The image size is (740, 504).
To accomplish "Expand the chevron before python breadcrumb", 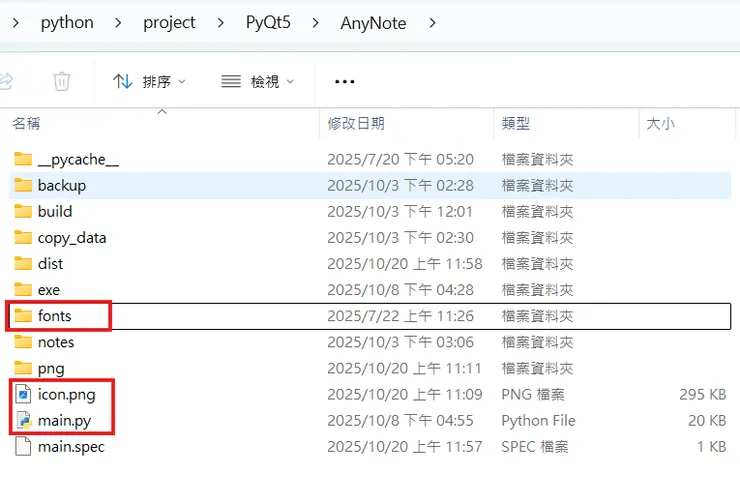I will (16, 23).
